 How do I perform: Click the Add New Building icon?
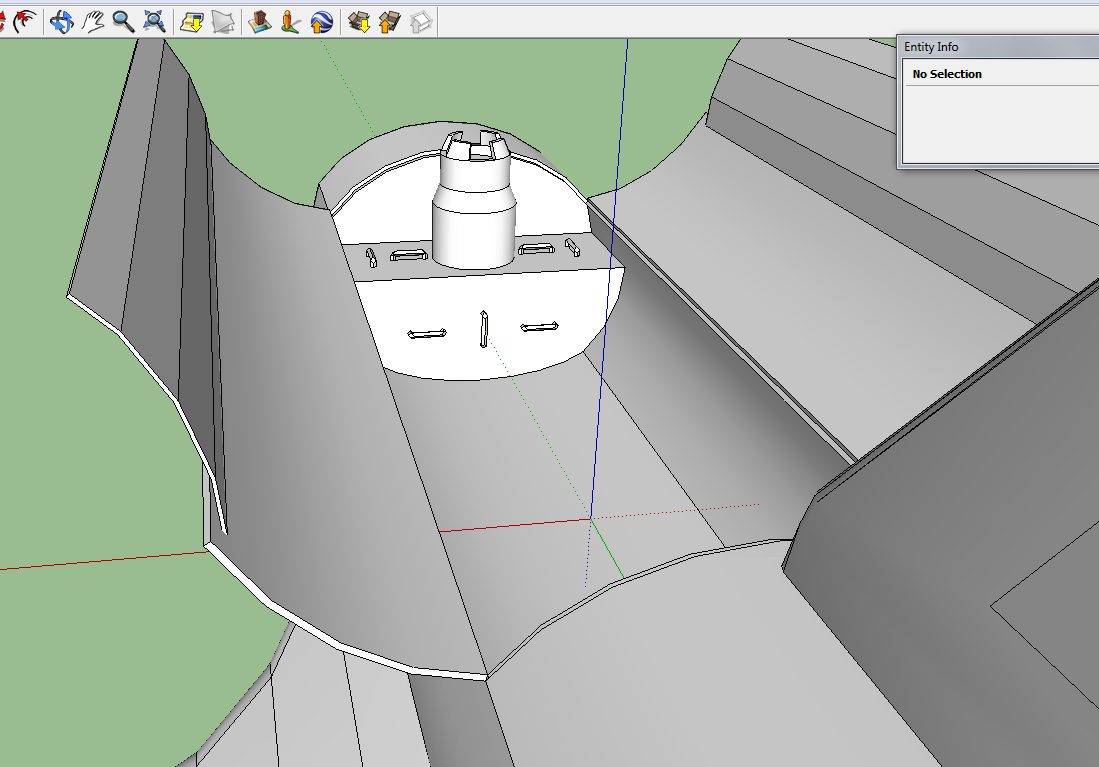click(x=259, y=22)
